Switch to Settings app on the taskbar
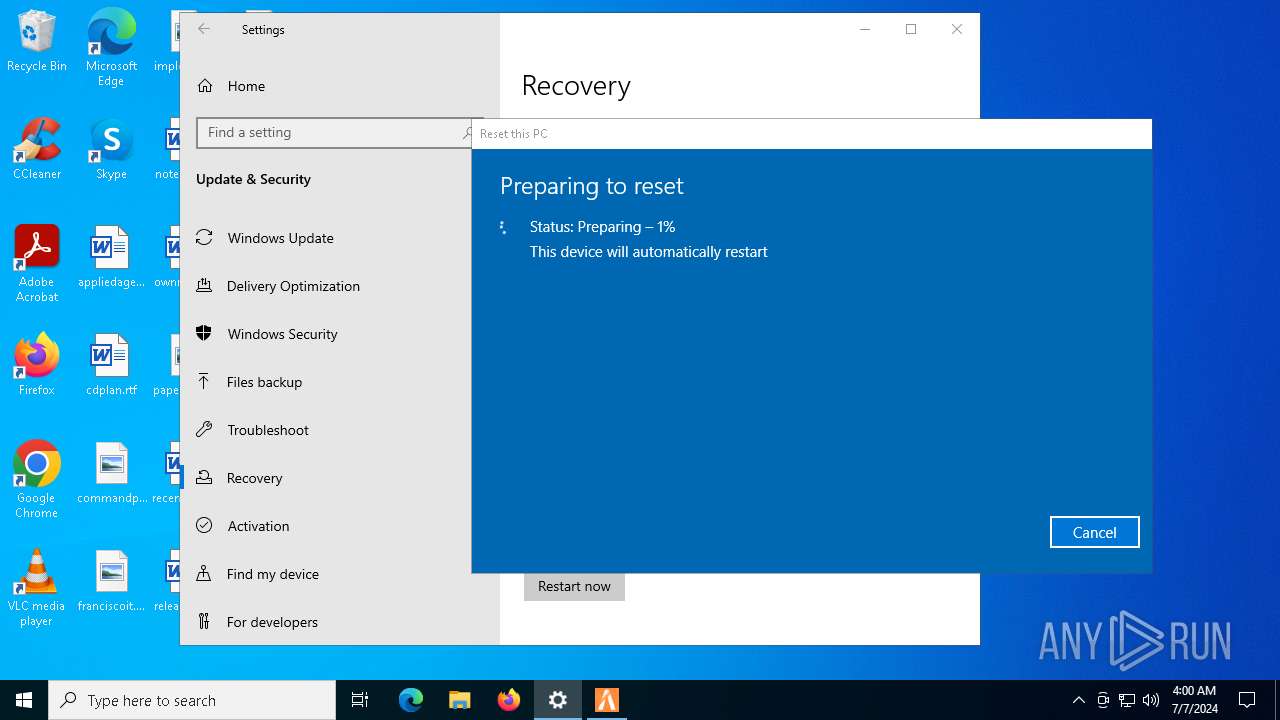Viewport: 1280px width, 720px height. pyautogui.click(x=558, y=700)
